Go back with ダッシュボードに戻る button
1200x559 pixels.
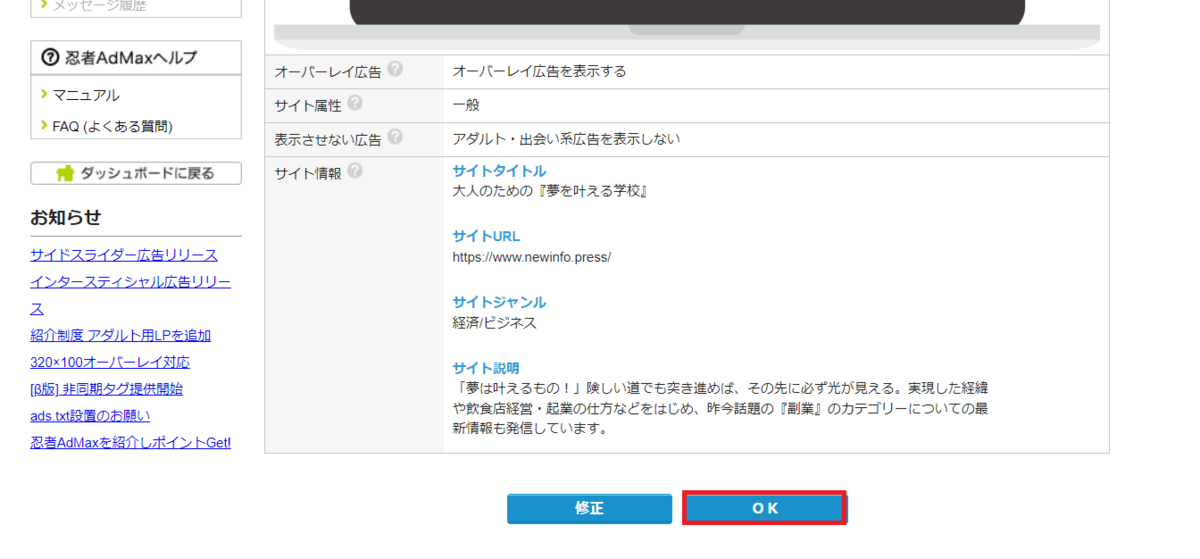coord(136,173)
